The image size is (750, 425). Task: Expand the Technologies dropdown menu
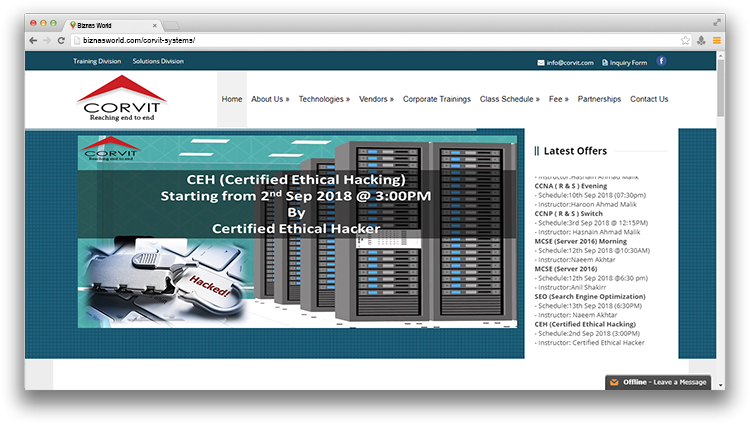point(324,99)
